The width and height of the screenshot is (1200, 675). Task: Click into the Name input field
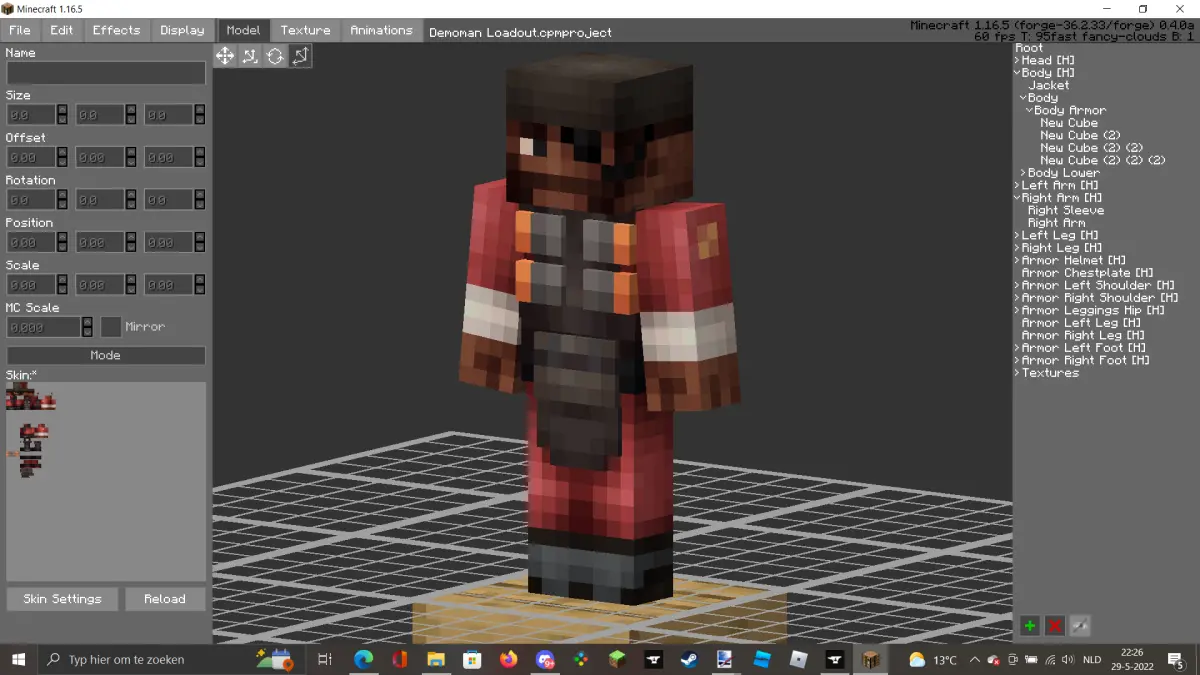pos(106,73)
